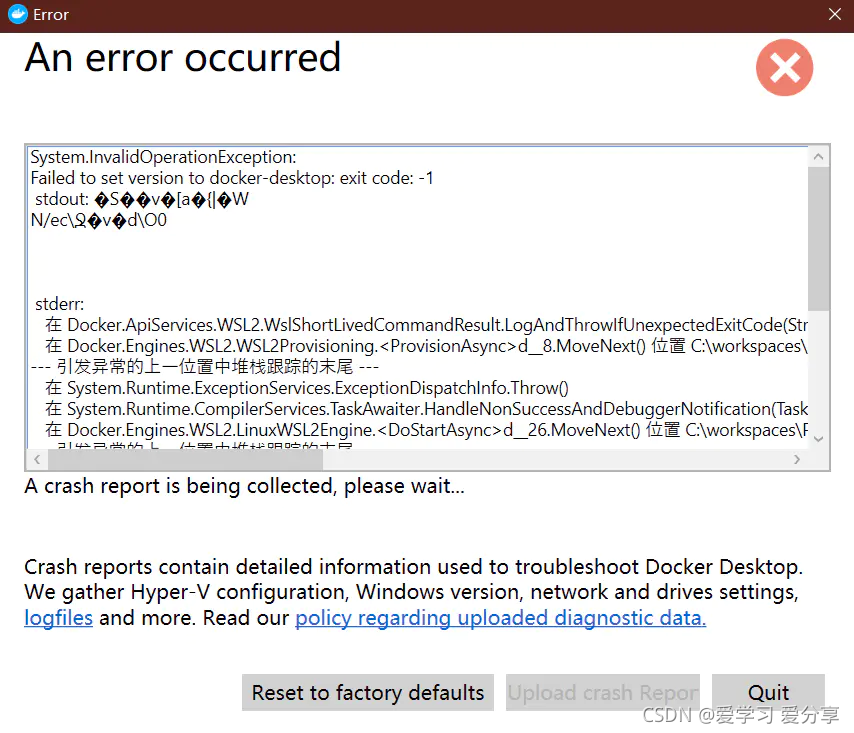Click the 'stderr:' line in error text
Viewport: 854px width, 733px height.
pos(59,304)
